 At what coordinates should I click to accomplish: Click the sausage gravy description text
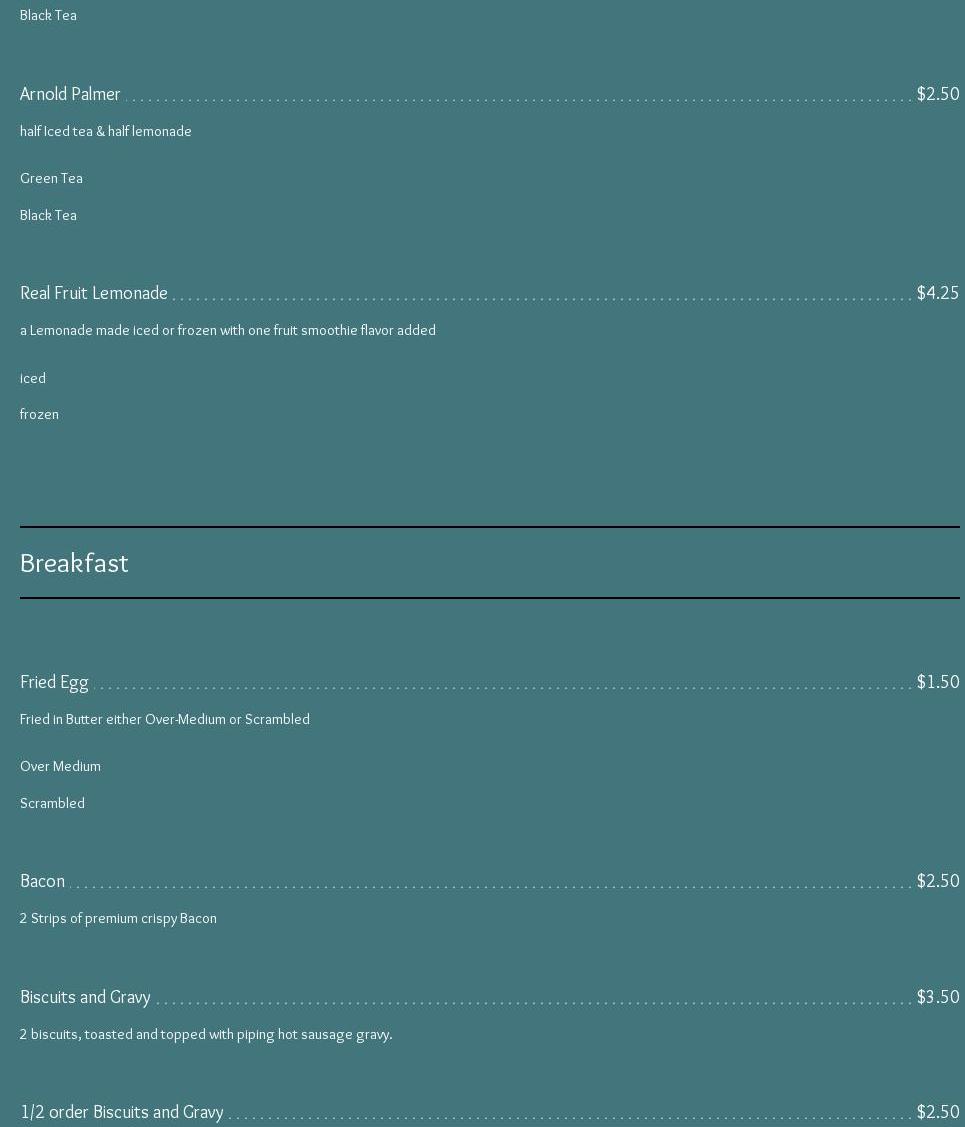[x=205, y=1034]
